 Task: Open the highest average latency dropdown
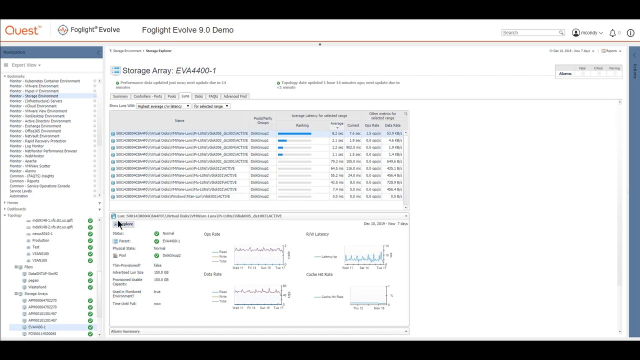tap(163, 106)
